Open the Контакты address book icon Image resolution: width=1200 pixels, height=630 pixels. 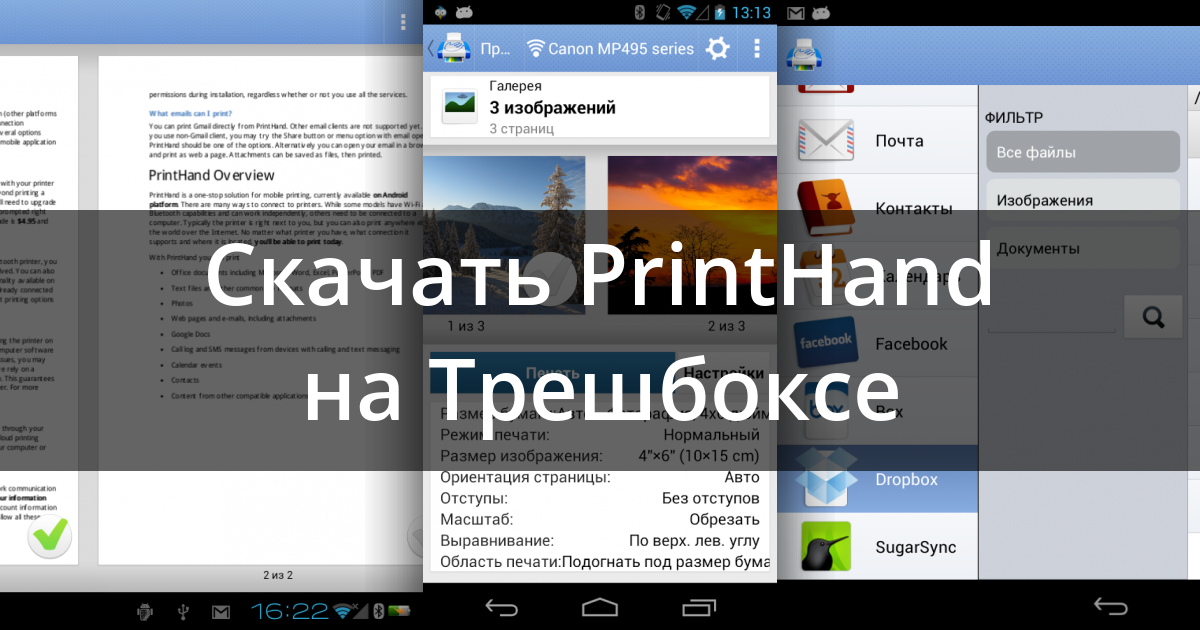(826, 208)
